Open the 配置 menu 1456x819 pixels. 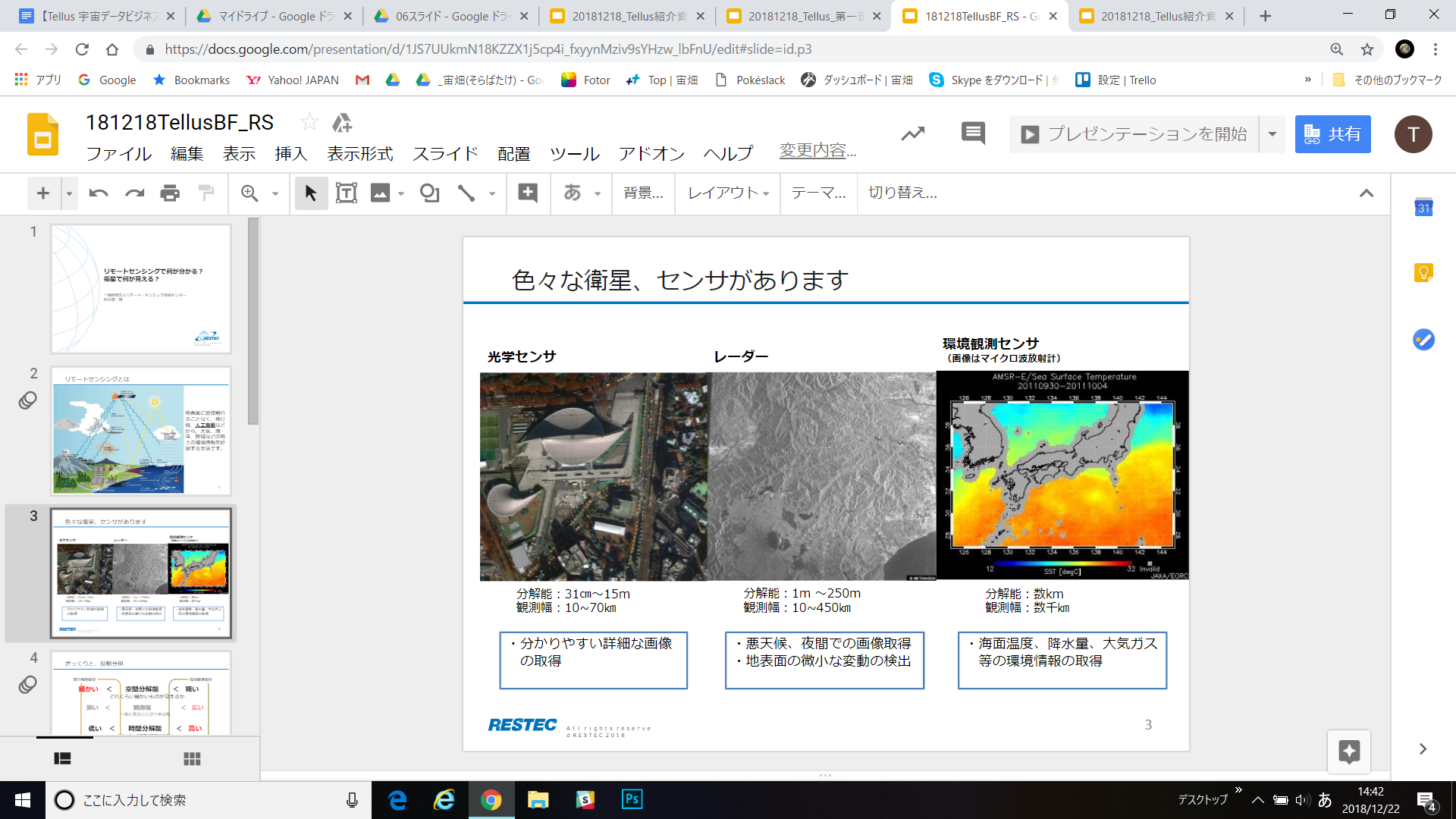tap(514, 154)
